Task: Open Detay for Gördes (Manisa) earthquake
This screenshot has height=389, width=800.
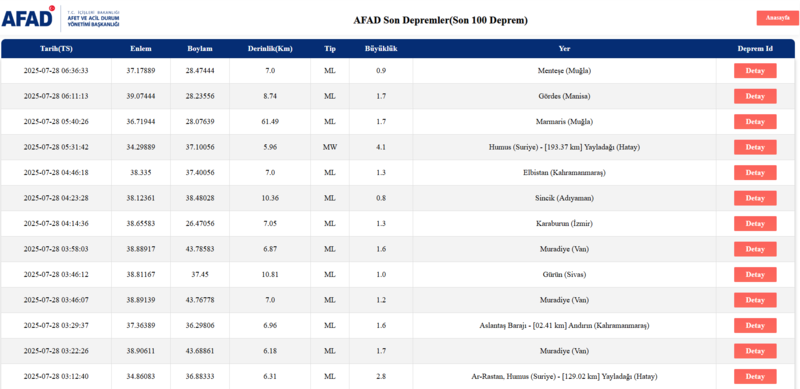Action: pyautogui.click(x=755, y=96)
